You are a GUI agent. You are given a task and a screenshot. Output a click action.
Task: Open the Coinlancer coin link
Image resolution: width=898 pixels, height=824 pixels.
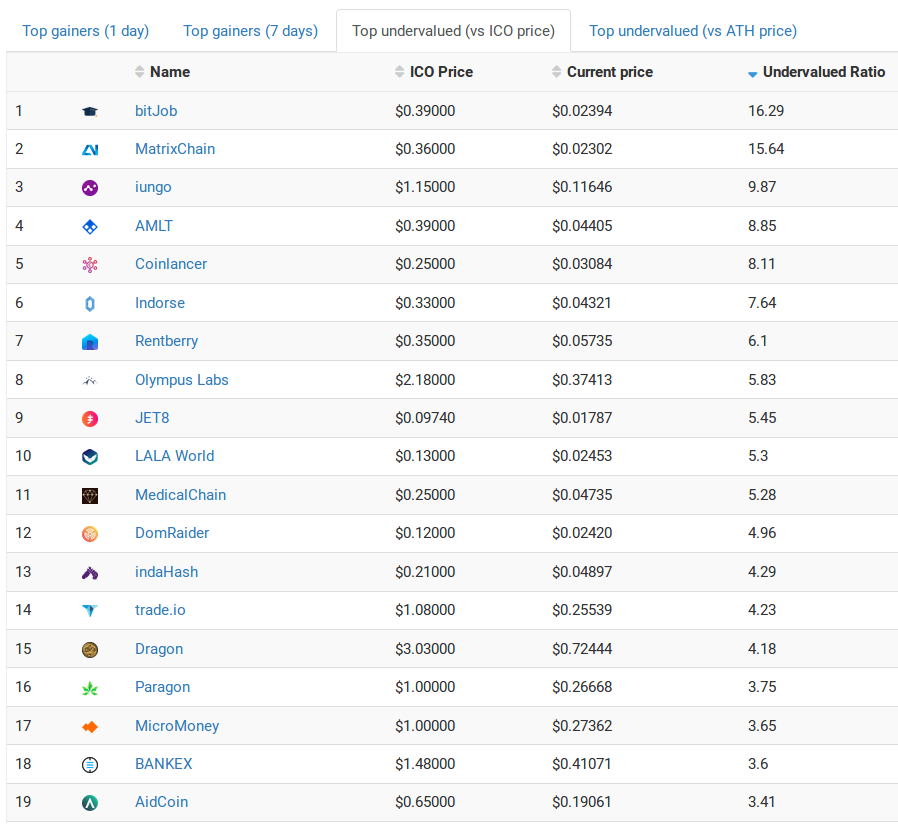[x=171, y=264]
